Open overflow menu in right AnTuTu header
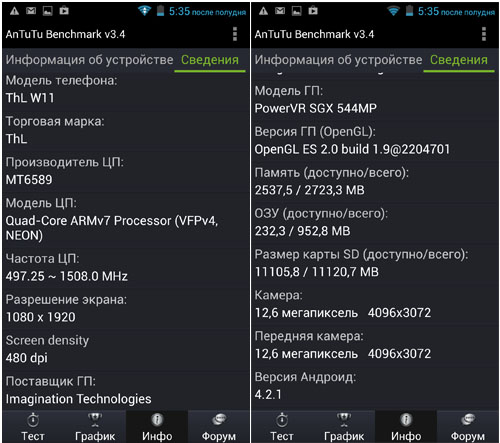500x443 pixels. (484, 34)
